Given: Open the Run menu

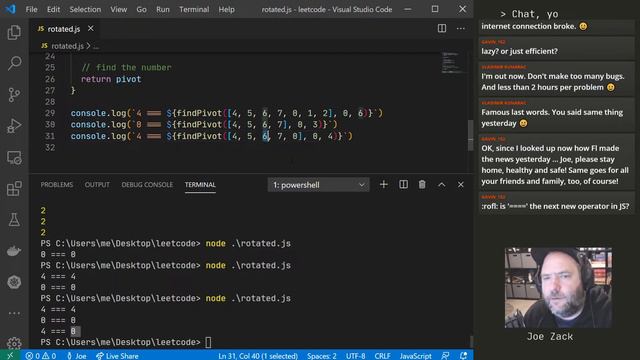Looking at the screenshot, I should 162,9.
